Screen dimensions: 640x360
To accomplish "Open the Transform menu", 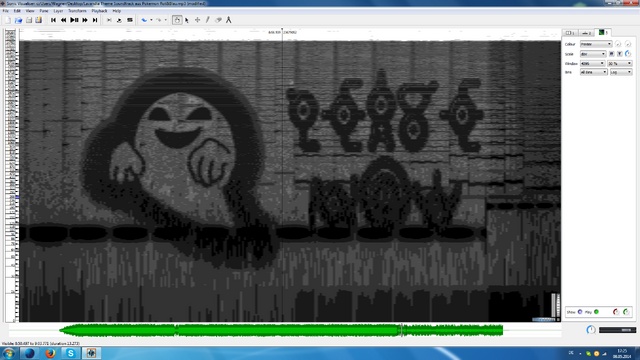I will 77,11.
